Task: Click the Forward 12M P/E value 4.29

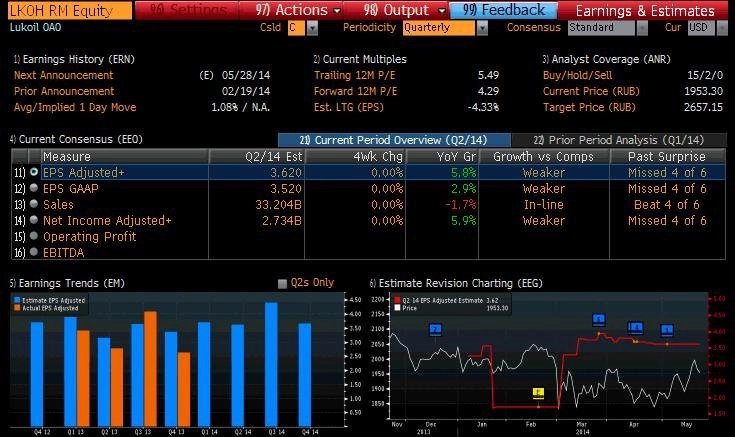Action: pos(488,91)
